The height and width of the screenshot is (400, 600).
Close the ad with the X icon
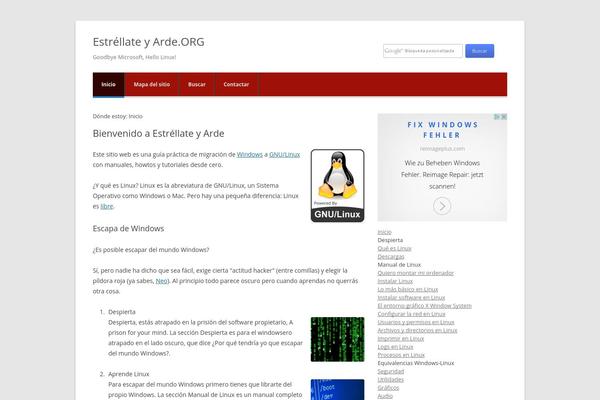[504, 117]
